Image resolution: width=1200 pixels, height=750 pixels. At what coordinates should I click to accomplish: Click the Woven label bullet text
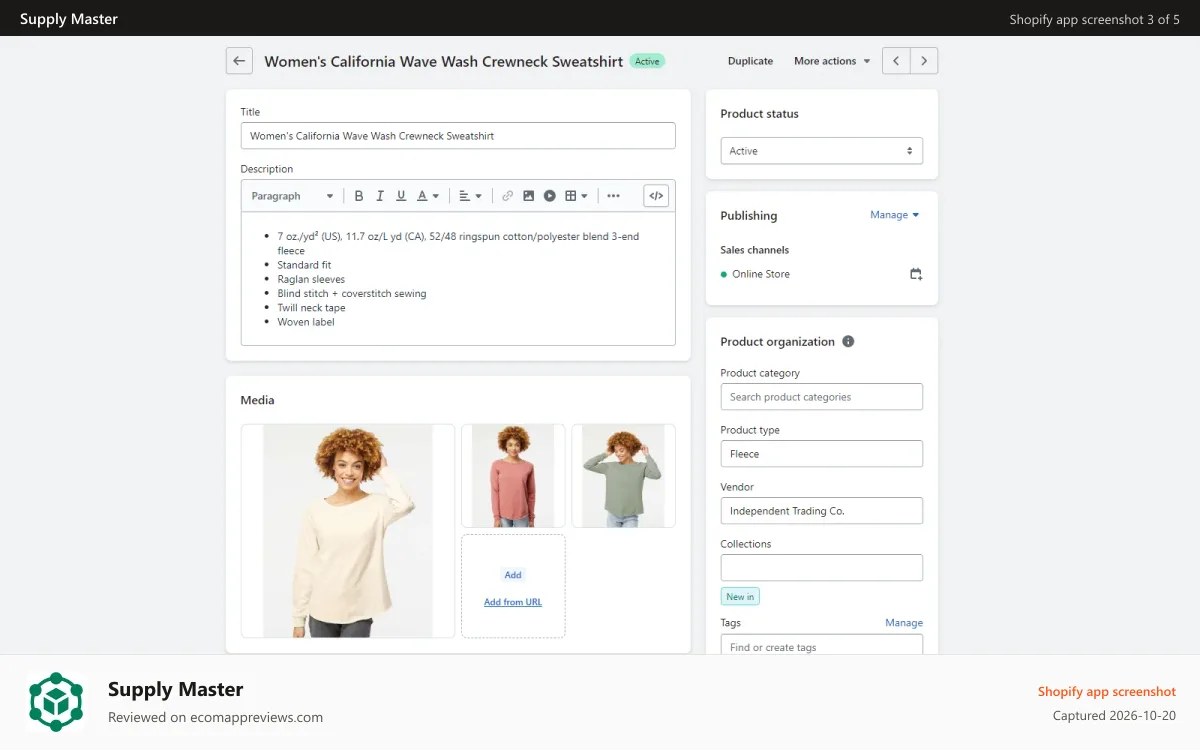pyautogui.click(x=306, y=322)
